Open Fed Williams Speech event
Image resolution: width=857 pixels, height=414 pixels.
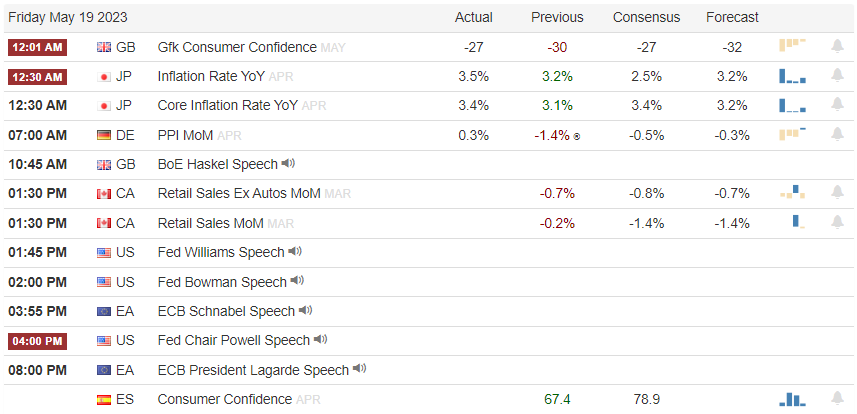(221, 252)
